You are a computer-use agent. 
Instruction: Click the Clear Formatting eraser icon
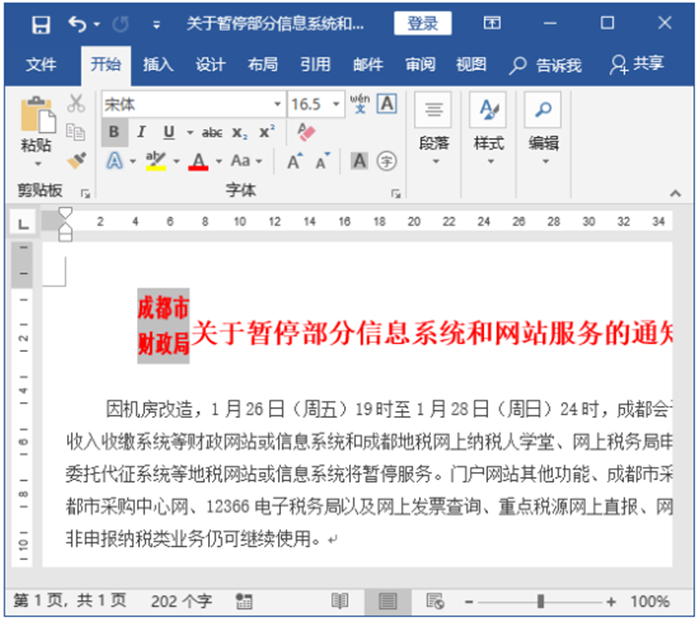[x=306, y=132]
